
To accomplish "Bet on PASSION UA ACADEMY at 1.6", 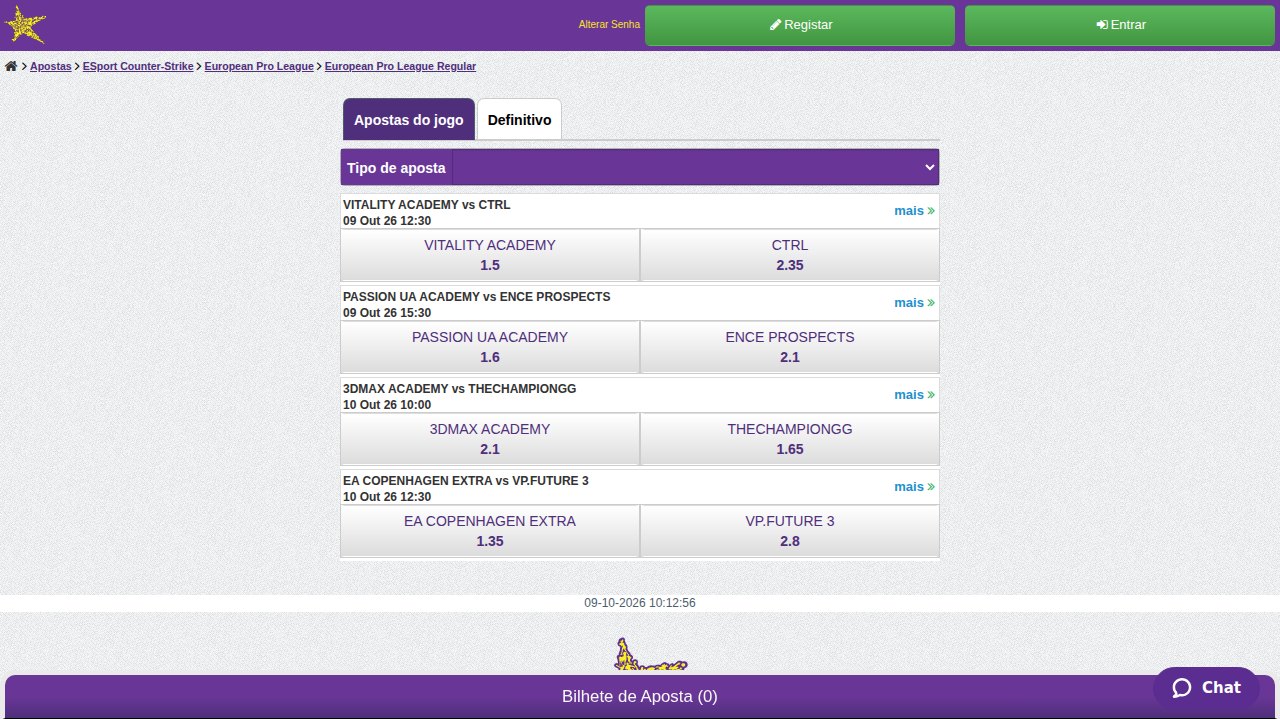I will (490, 347).
